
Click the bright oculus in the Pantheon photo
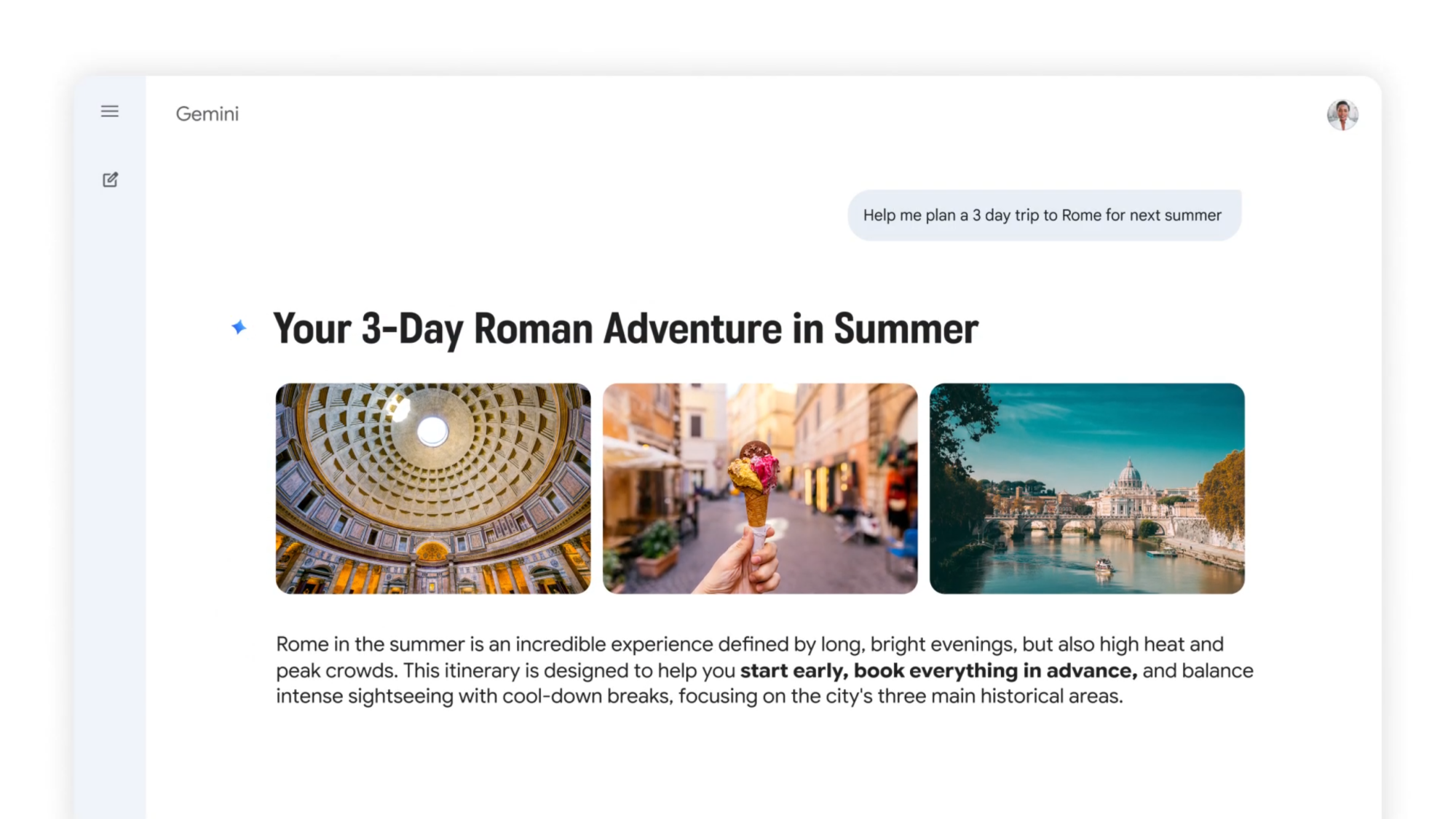(x=432, y=431)
